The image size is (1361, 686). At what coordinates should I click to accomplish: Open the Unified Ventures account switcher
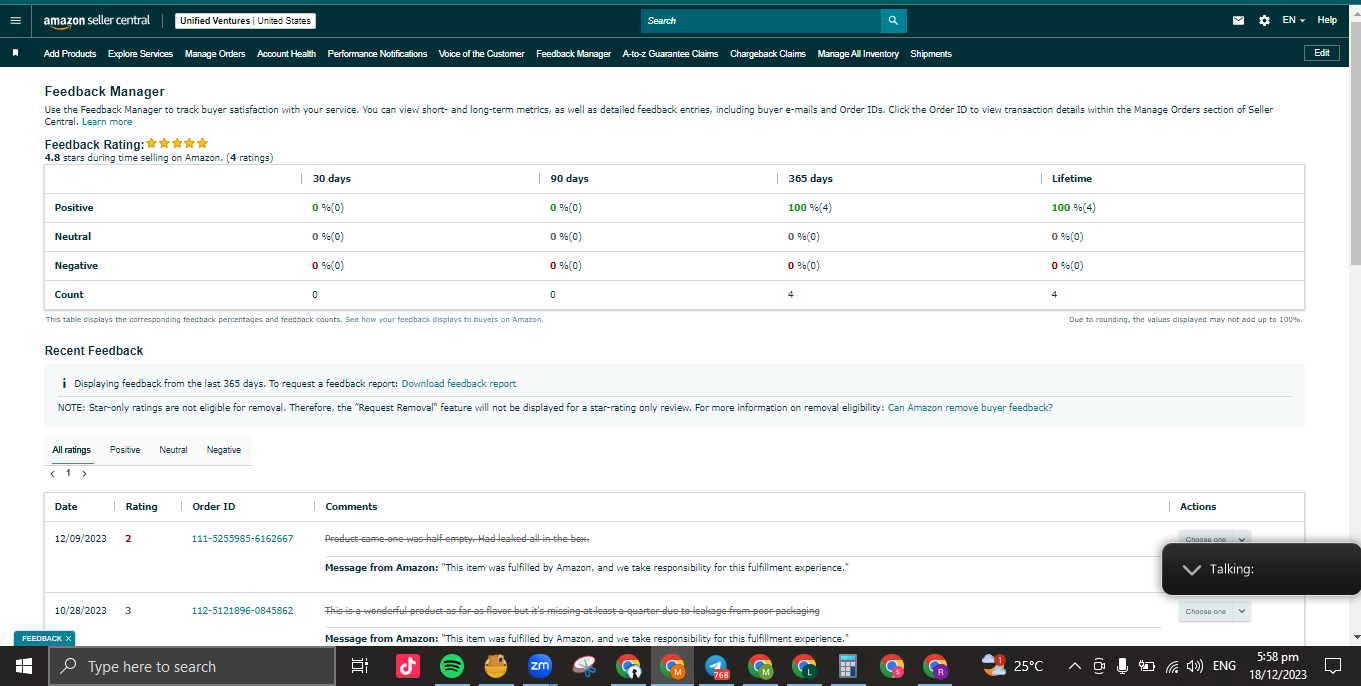(x=245, y=20)
